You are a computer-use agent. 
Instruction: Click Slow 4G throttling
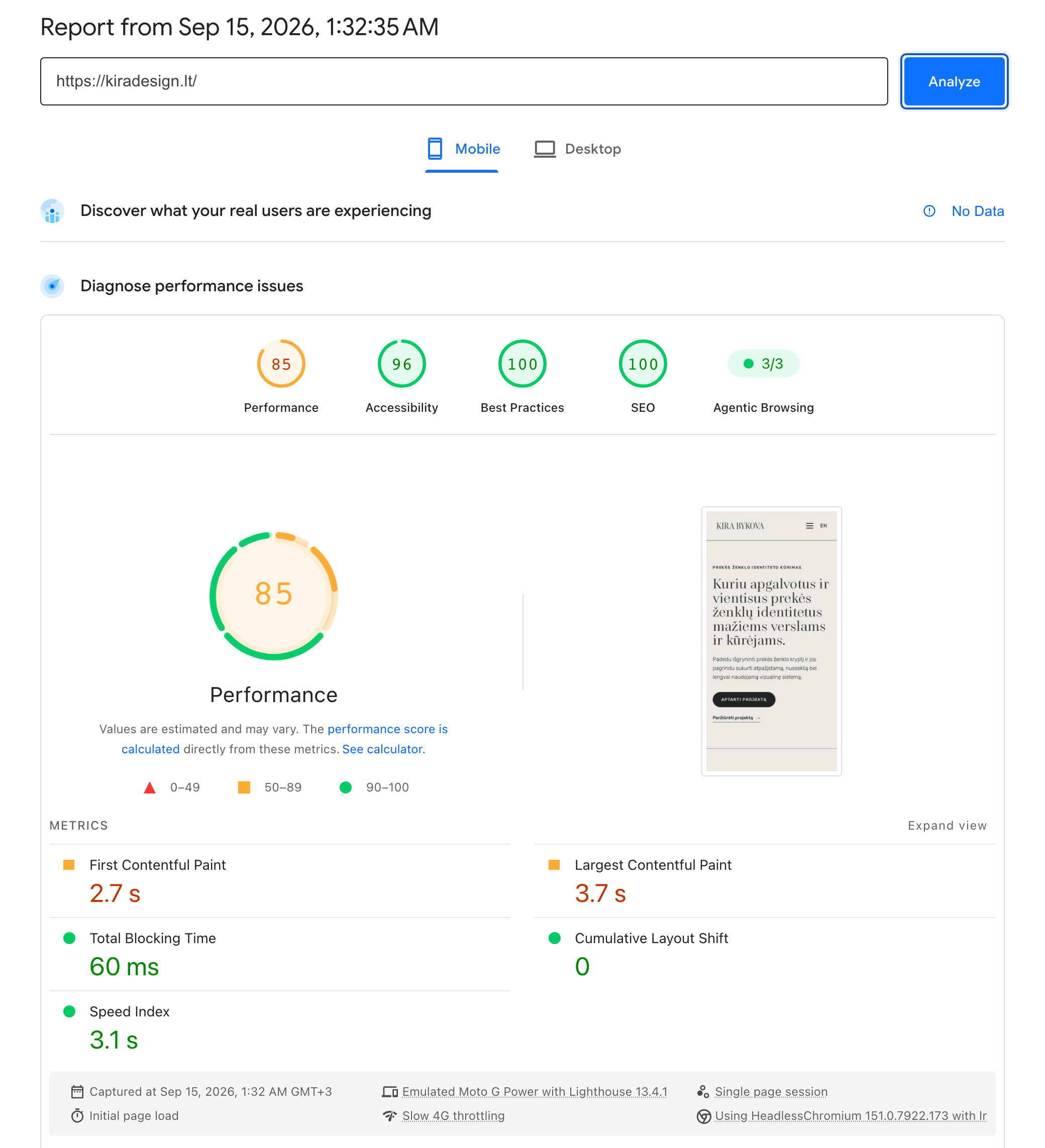tap(453, 1115)
